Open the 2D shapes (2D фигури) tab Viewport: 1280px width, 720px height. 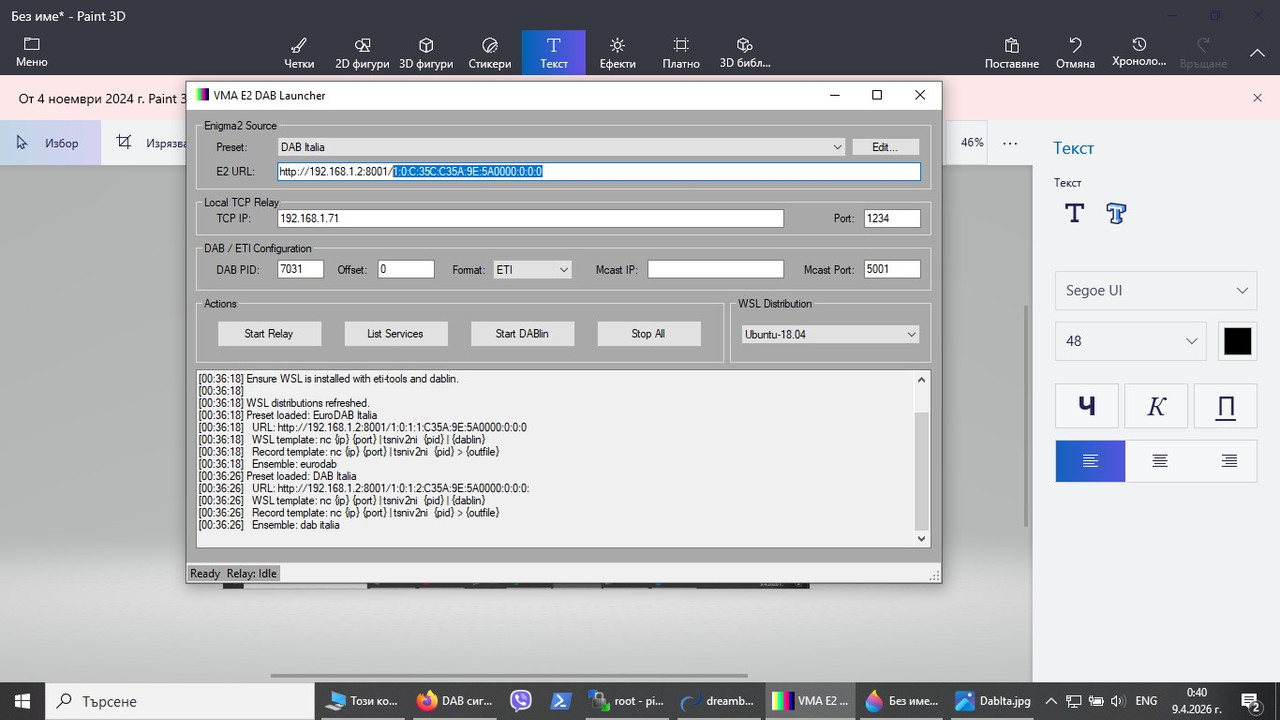pyautogui.click(x=363, y=53)
